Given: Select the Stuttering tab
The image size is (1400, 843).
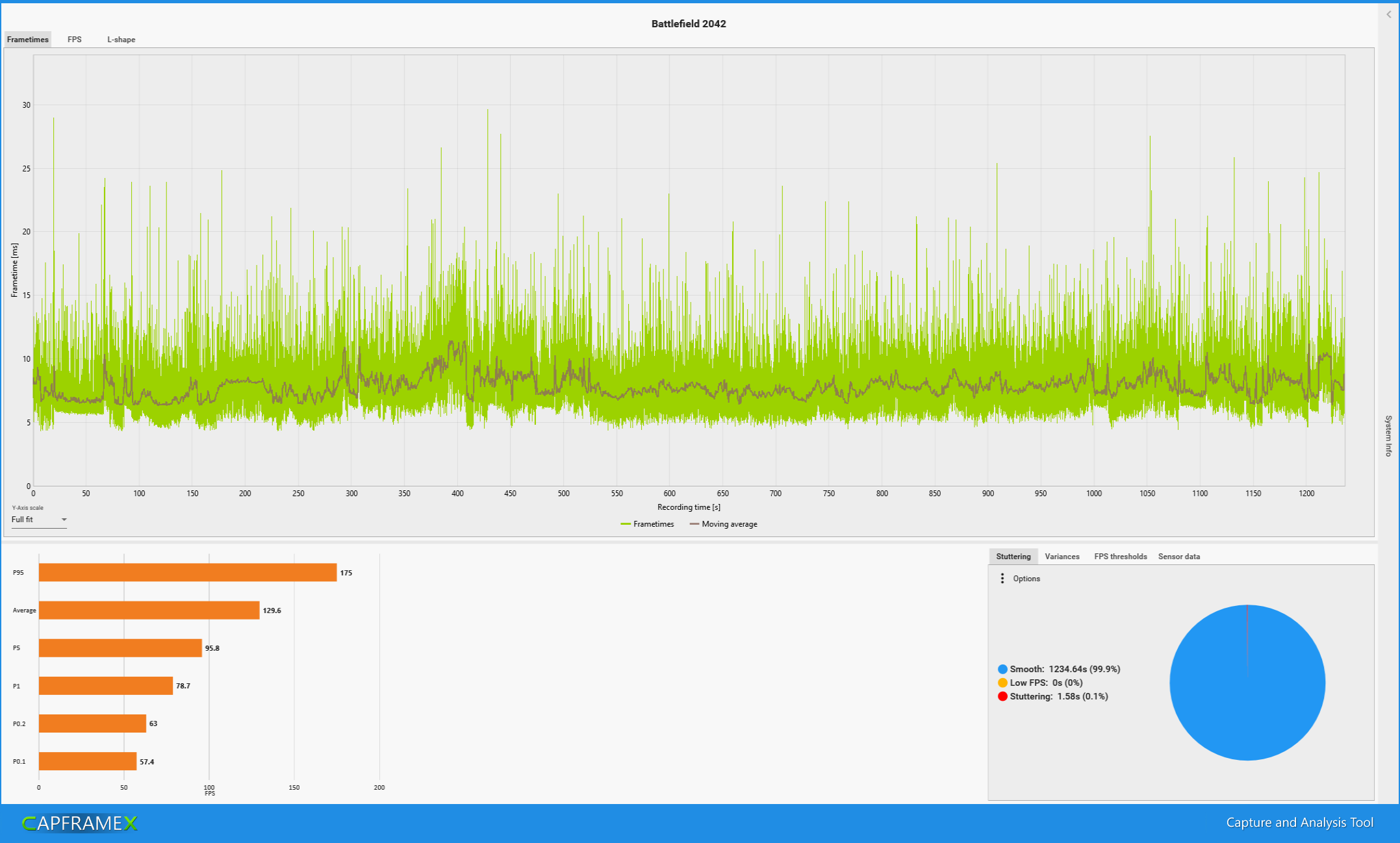Looking at the screenshot, I should click(1013, 557).
